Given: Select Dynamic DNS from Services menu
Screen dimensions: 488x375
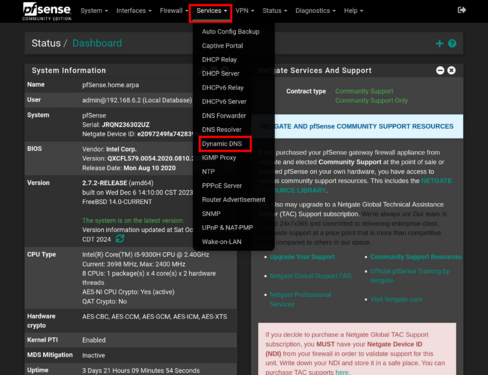Looking at the screenshot, I should 222,144.
